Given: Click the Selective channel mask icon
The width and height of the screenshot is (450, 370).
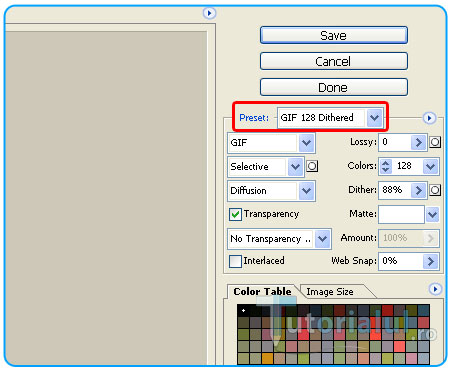Looking at the screenshot, I should pyautogui.click(x=312, y=166).
